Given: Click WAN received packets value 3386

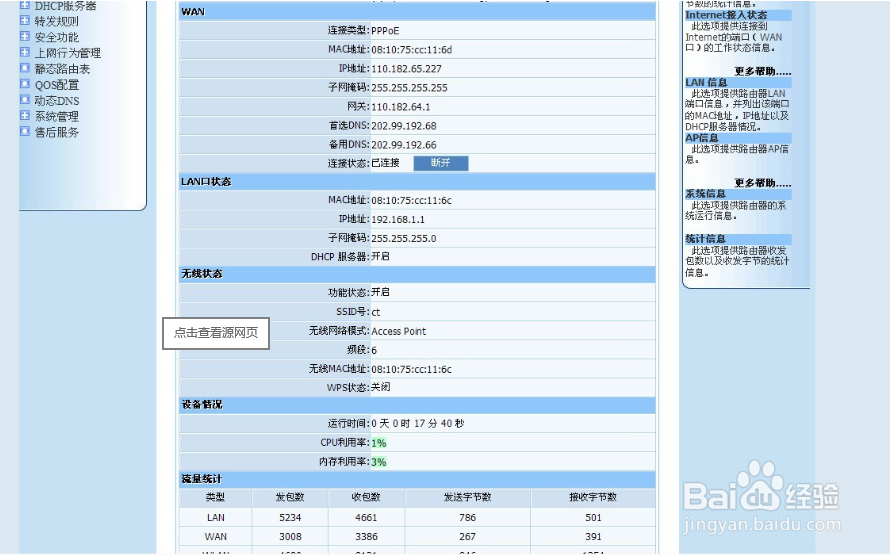Looking at the screenshot, I should pos(366,536).
